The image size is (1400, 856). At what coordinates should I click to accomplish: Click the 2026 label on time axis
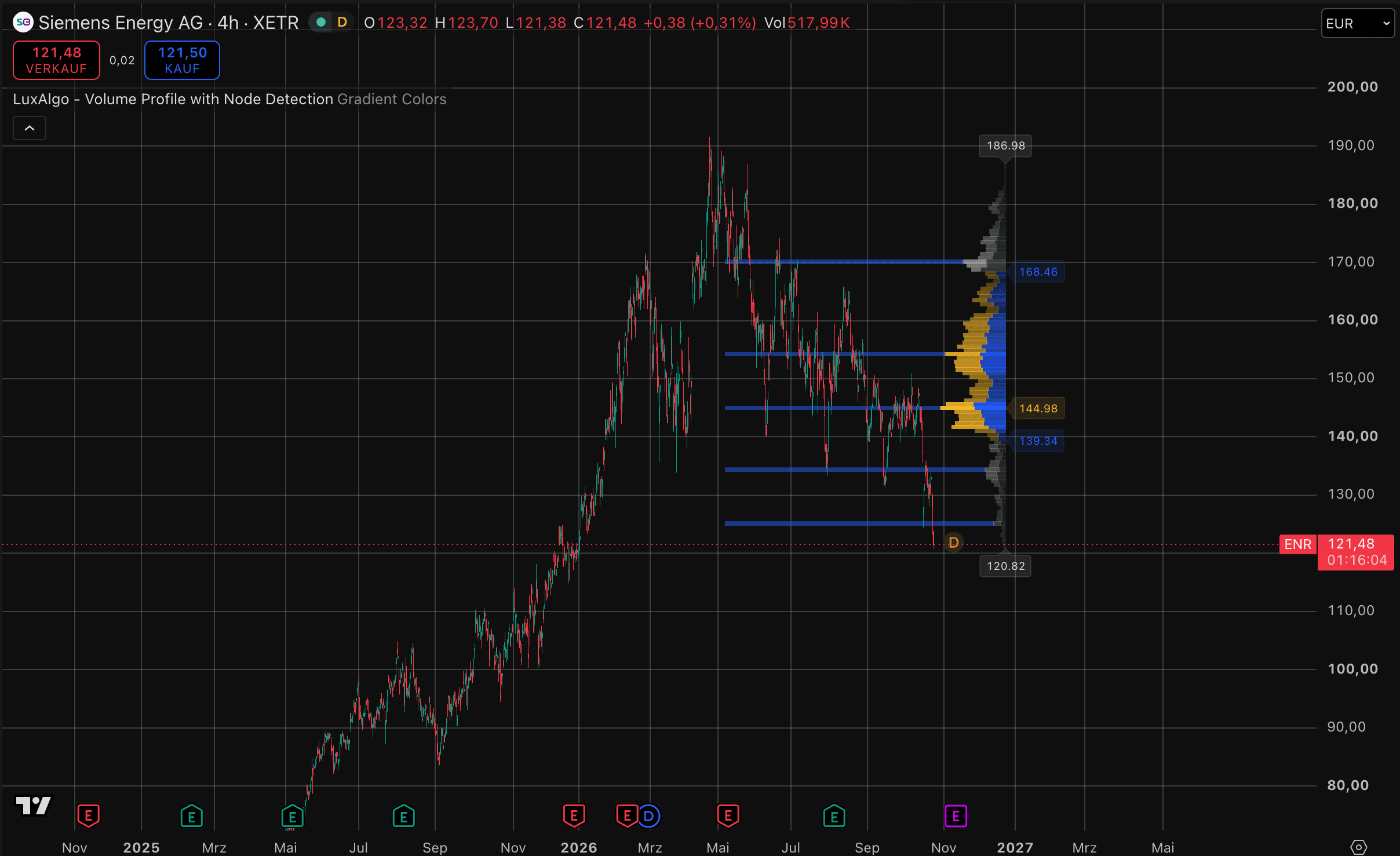pyautogui.click(x=578, y=847)
